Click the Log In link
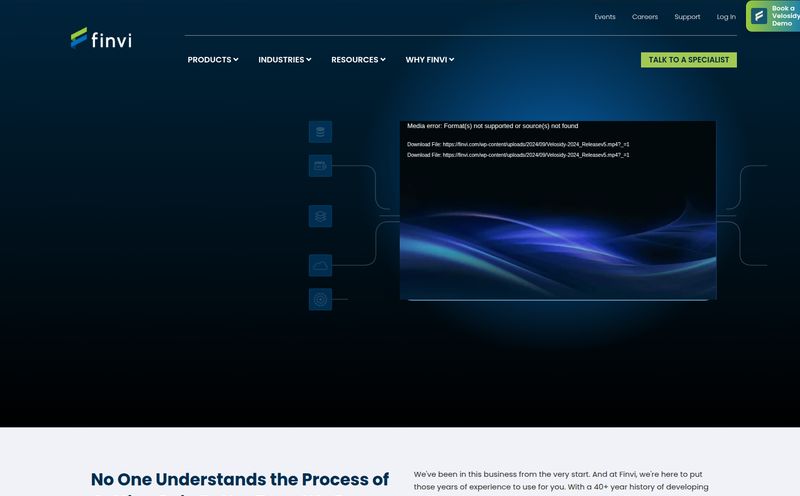Screen dimensions: 800x496 [x=726, y=17]
